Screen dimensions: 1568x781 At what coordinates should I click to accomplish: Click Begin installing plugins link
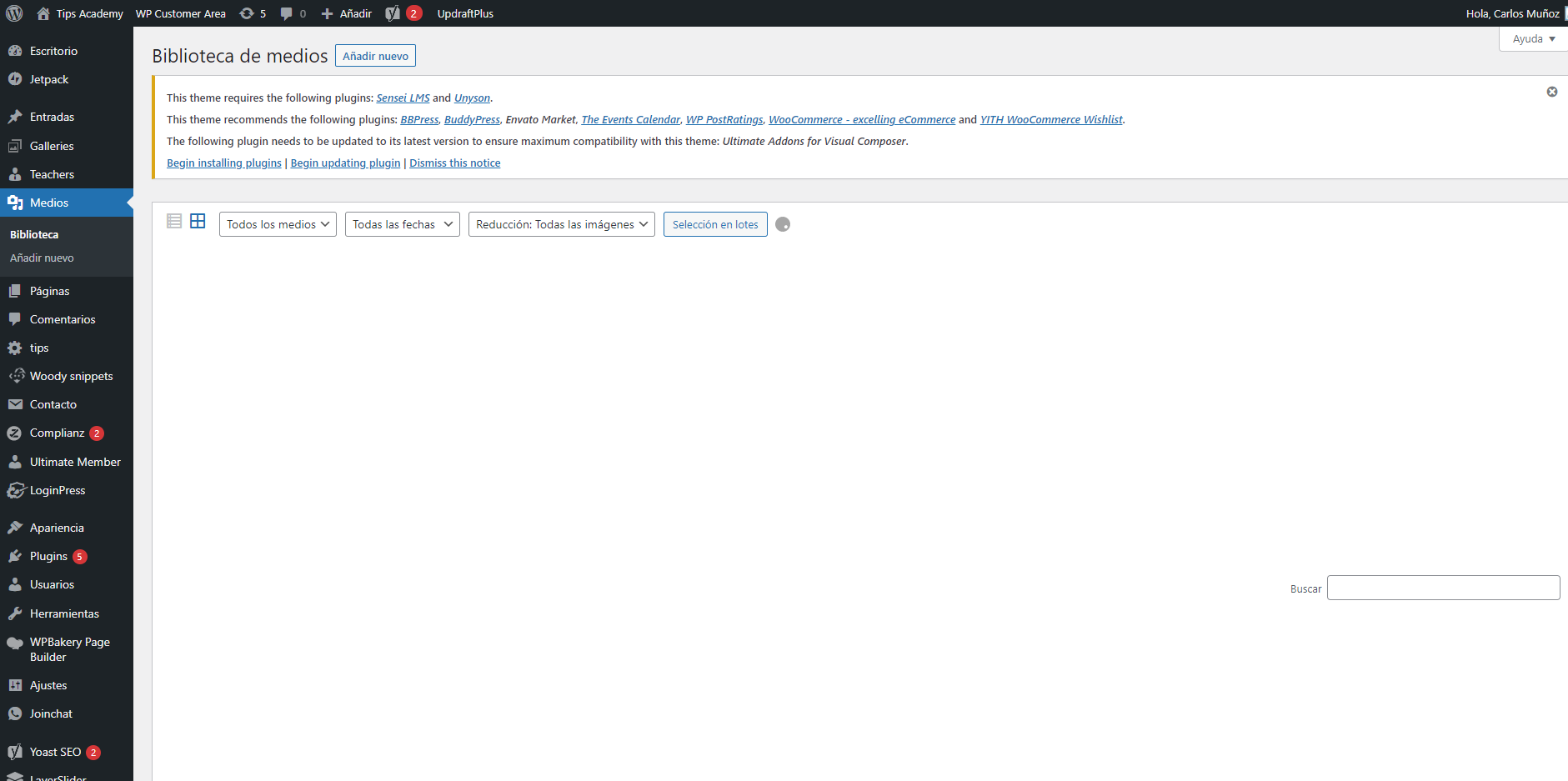point(224,163)
